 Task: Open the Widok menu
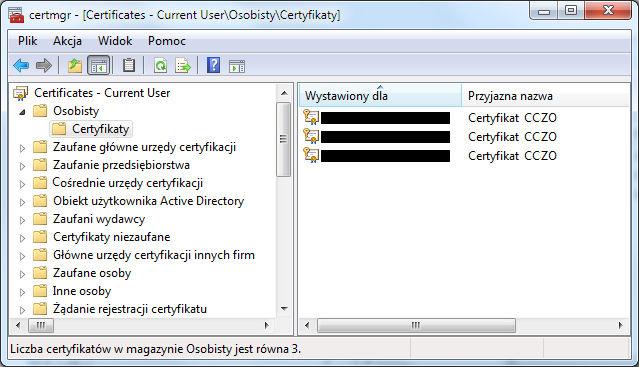(x=115, y=41)
